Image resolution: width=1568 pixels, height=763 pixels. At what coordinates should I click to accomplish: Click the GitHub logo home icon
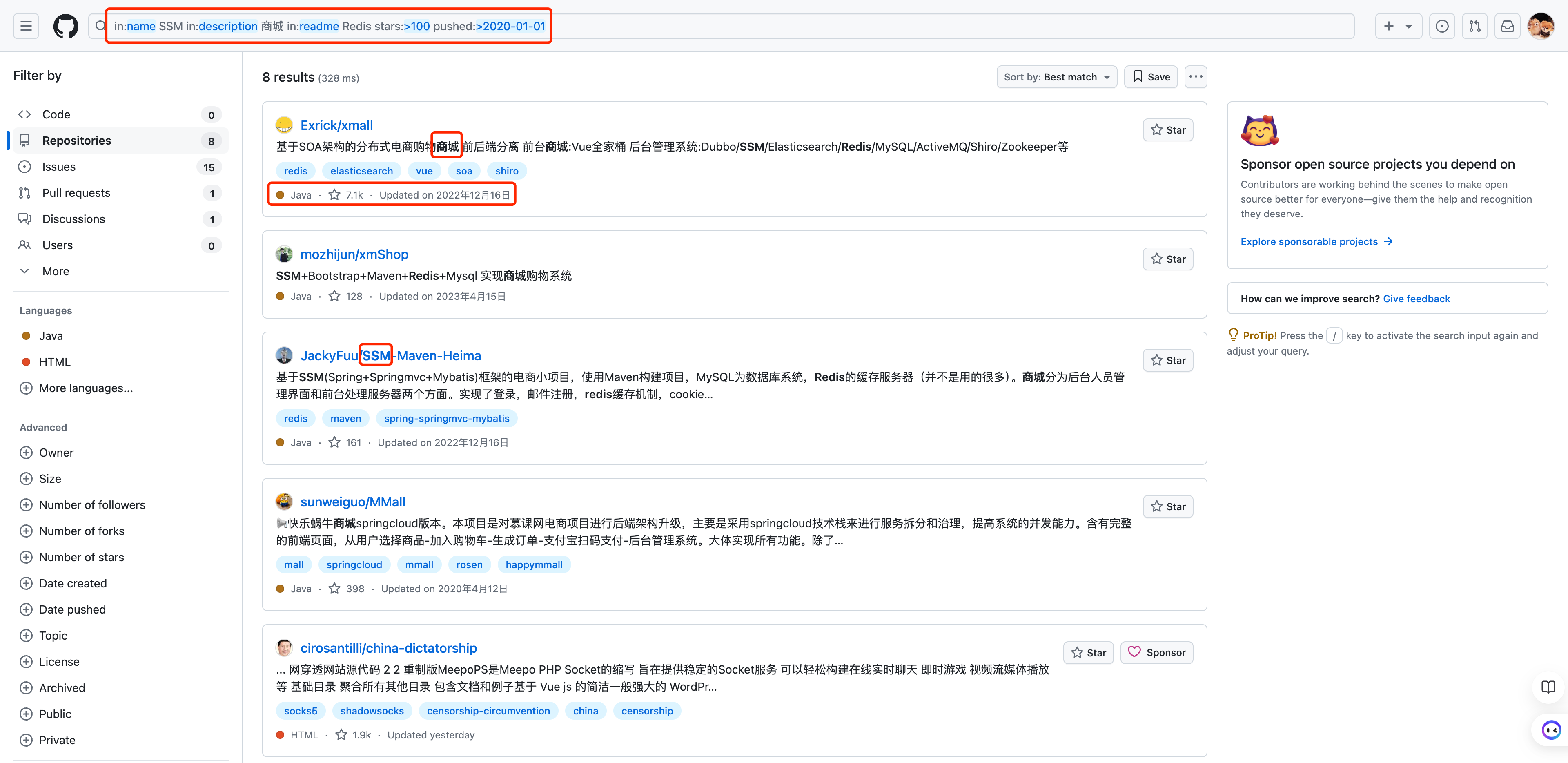point(65,26)
